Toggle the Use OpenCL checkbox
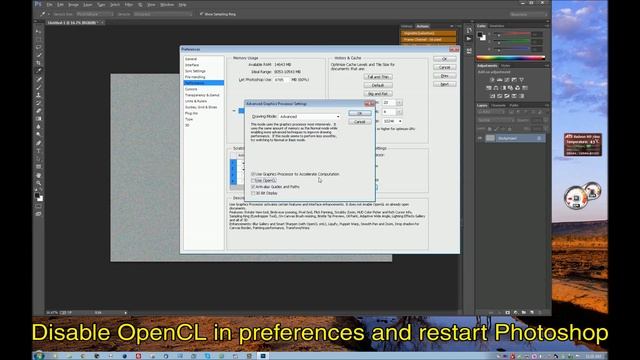The width and height of the screenshot is (640, 360). click(253, 180)
